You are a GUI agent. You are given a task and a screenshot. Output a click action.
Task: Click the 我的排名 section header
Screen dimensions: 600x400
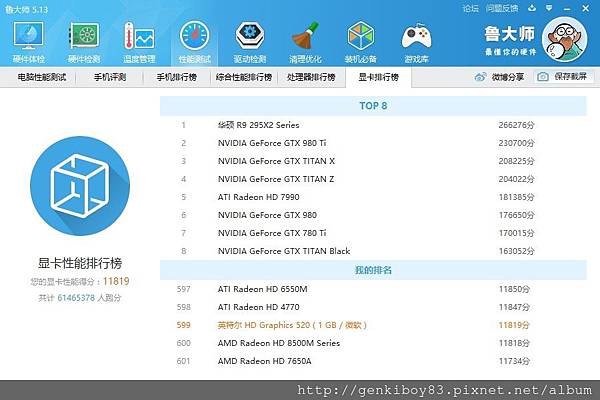click(x=373, y=270)
